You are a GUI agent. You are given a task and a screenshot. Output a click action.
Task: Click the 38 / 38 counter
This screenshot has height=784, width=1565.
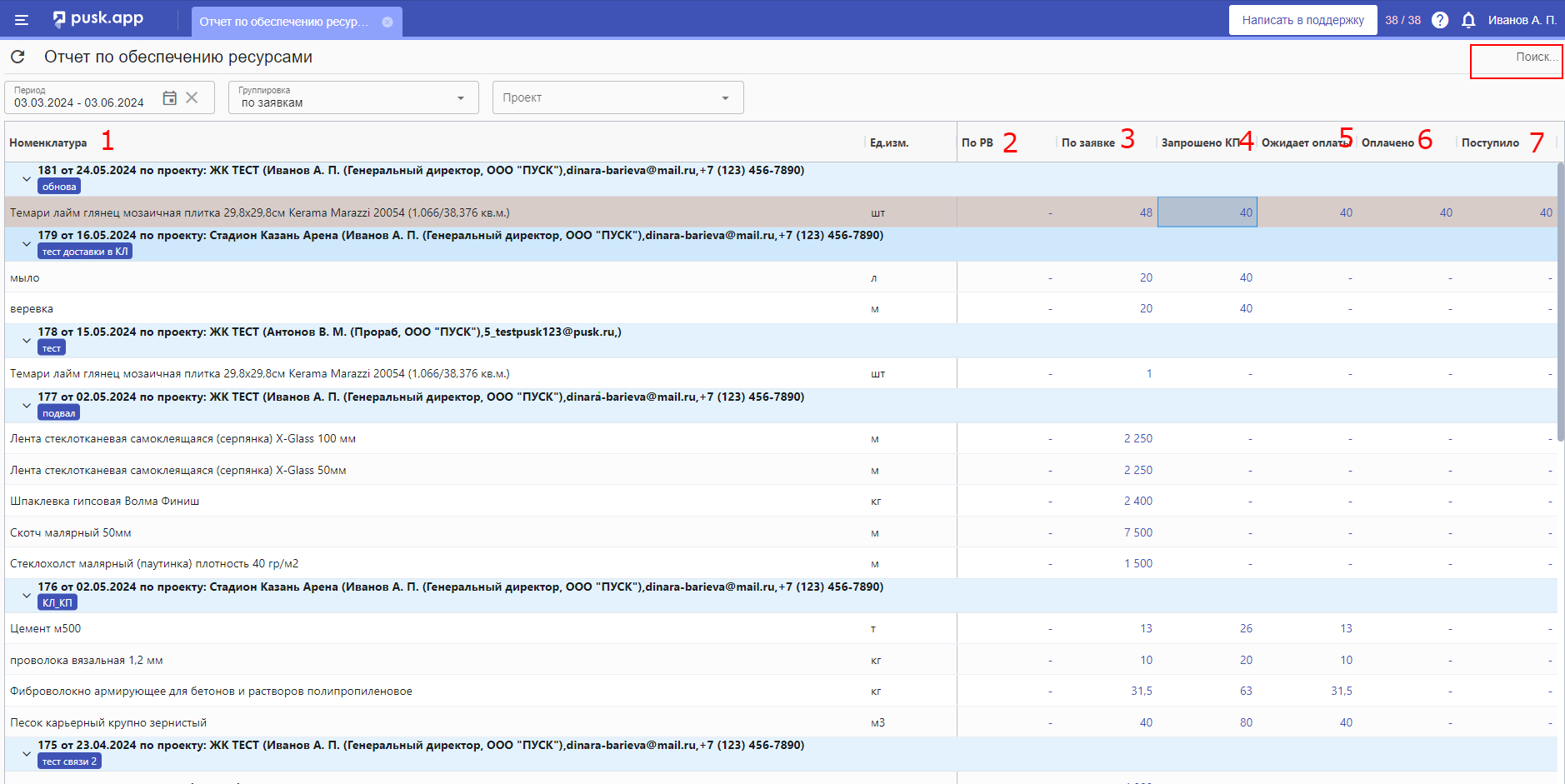(1402, 20)
